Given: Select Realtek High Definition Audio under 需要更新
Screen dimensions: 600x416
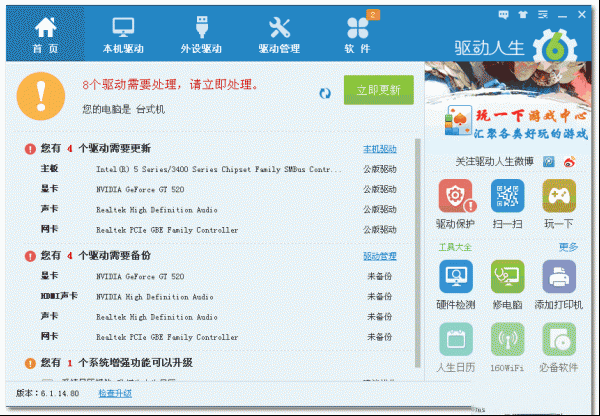Looking at the screenshot, I should click(x=218, y=210).
